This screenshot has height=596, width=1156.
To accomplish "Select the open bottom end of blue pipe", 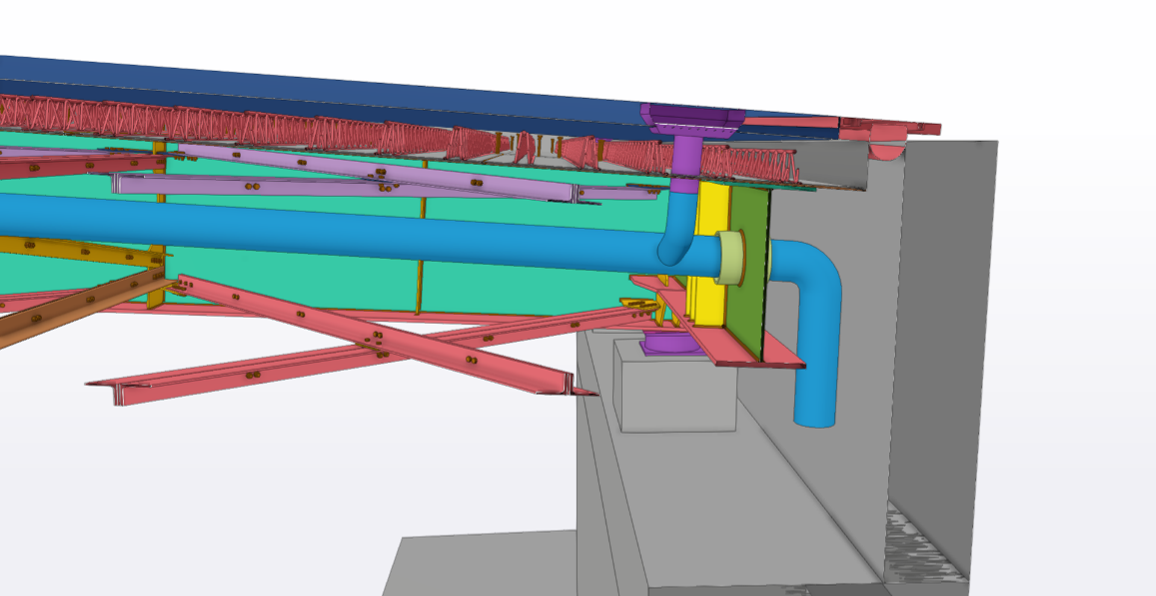I will [x=815, y=420].
